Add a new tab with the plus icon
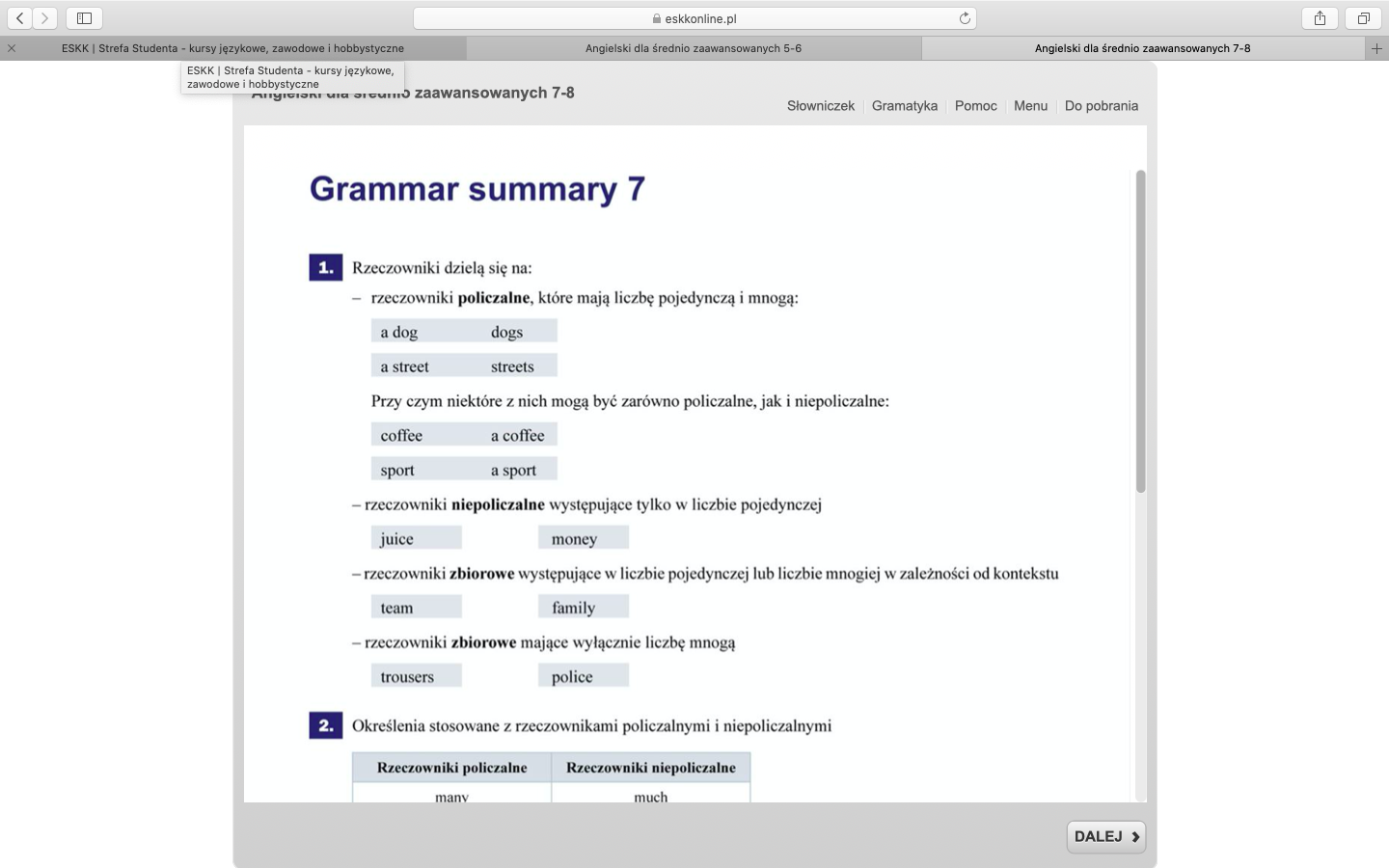Screen dimensions: 1389x868 click(x=1376, y=48)
